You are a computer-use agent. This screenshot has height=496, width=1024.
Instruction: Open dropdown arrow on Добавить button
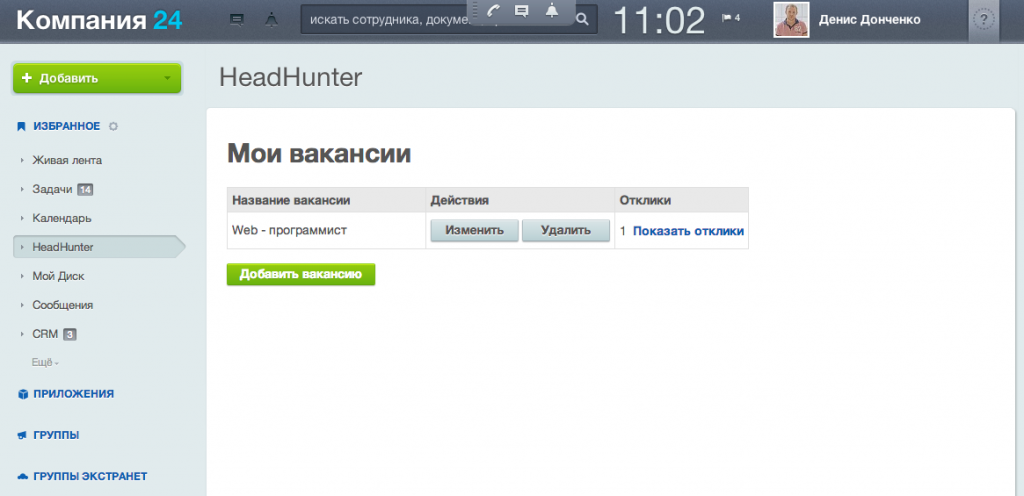click(166, 78)
